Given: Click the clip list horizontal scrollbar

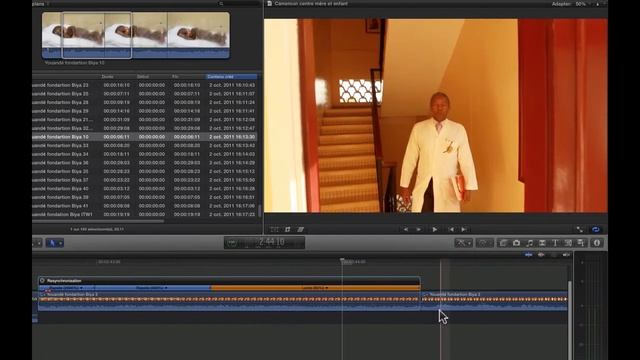Looking at the screenshot, I should coord(98,222).
